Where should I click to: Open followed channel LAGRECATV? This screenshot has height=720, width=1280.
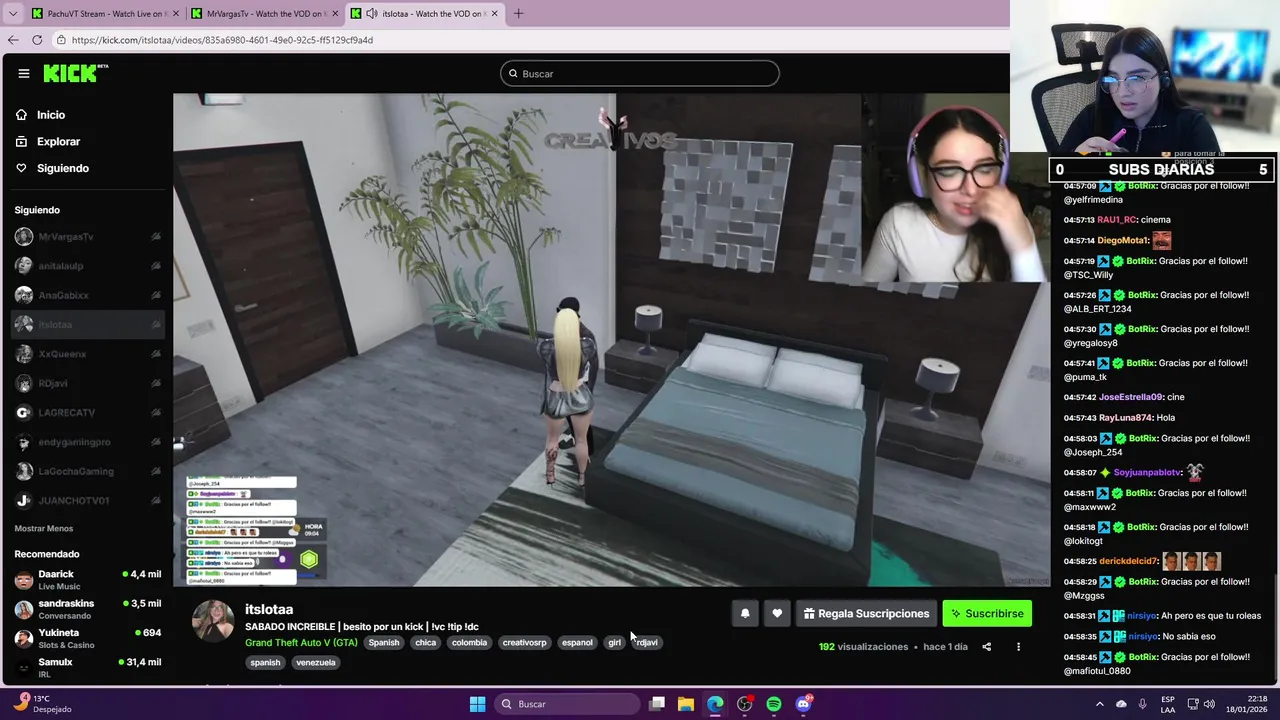(87, 413)
